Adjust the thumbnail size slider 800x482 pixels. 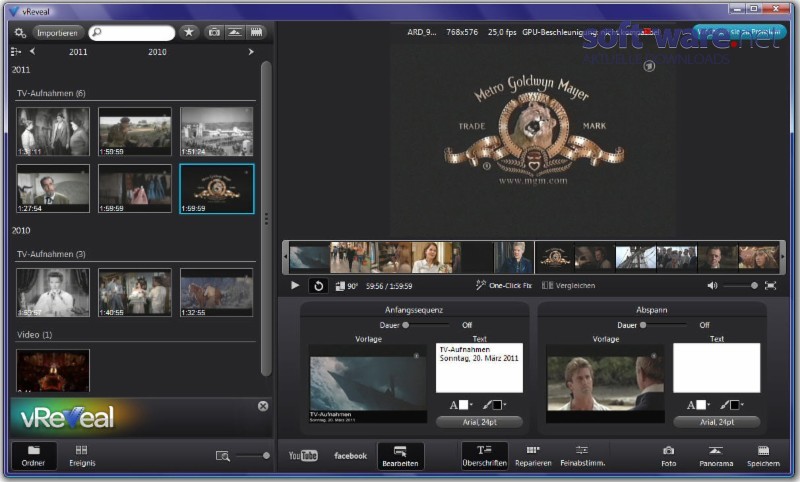(x=252, y=455)
